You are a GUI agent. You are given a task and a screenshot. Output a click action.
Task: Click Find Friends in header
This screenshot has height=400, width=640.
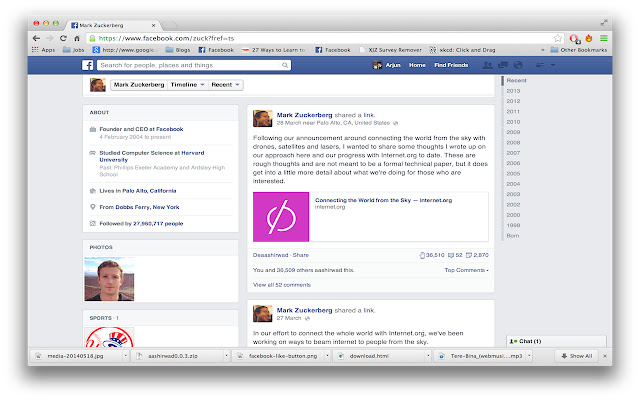pyautogui.click(x=451, y=65)
